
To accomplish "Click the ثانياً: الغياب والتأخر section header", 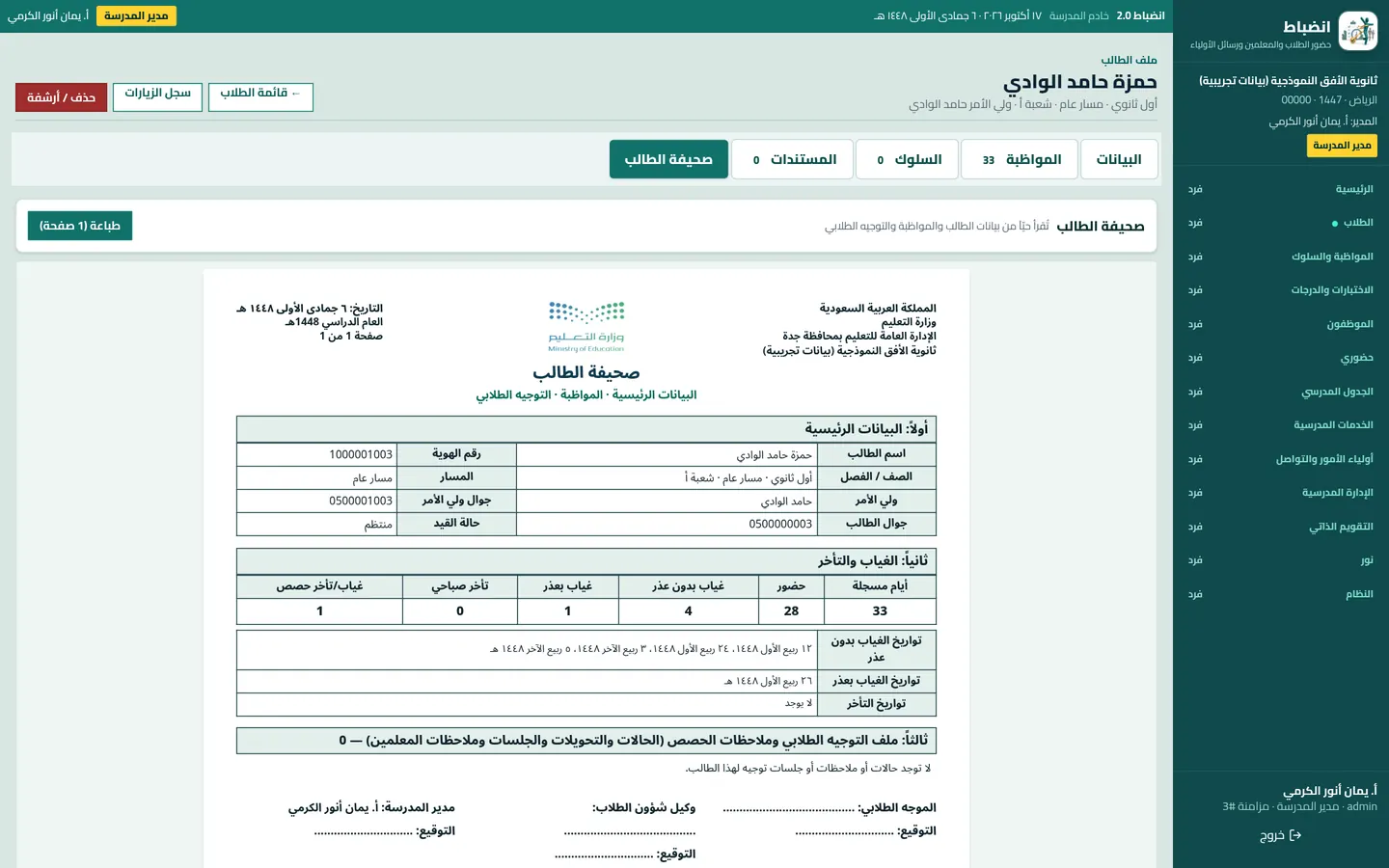I will 586,561.
